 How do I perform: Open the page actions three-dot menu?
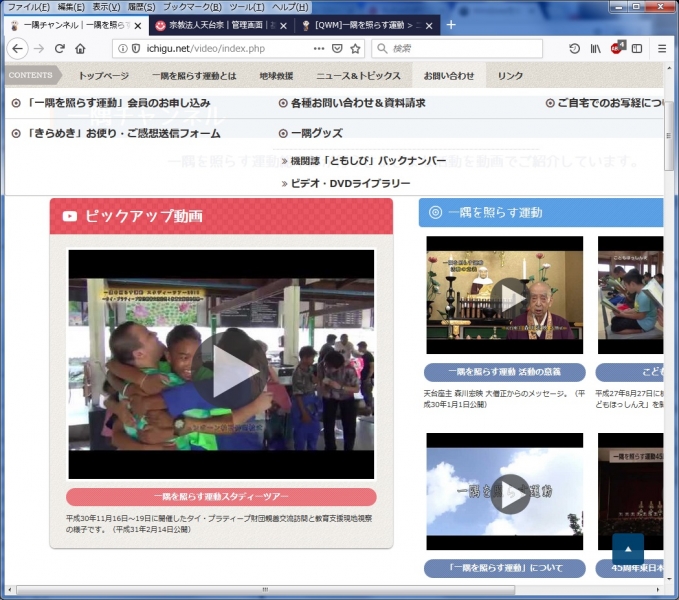(x=319, y=48)
